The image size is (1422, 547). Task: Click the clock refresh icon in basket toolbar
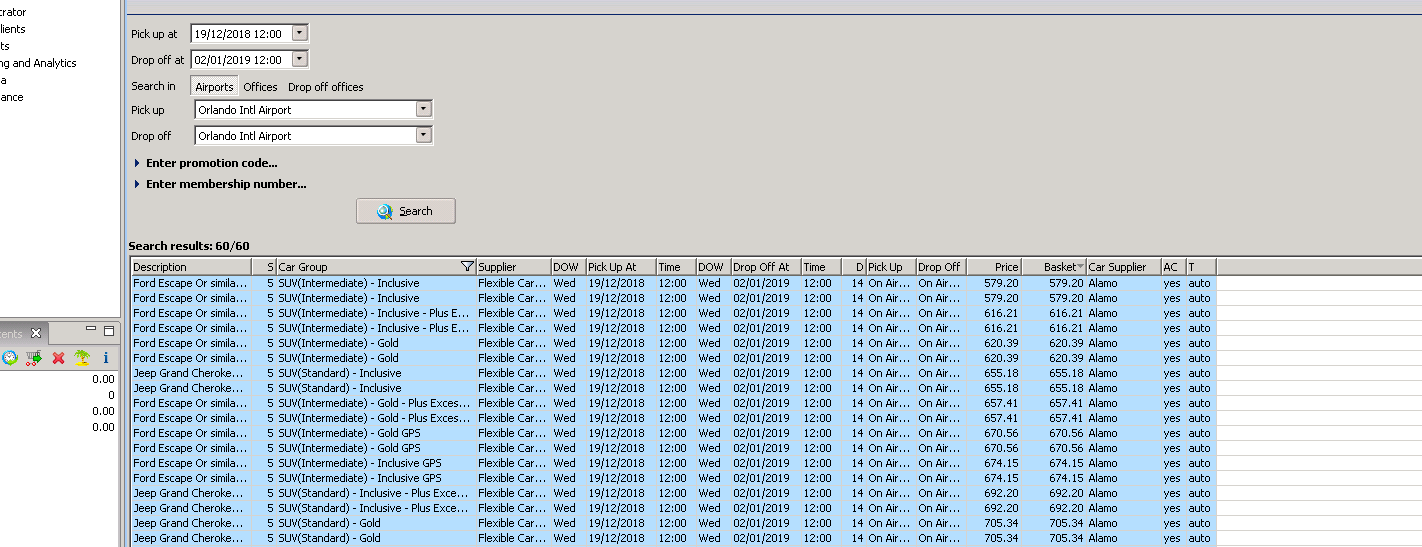(x=10, y=357)
